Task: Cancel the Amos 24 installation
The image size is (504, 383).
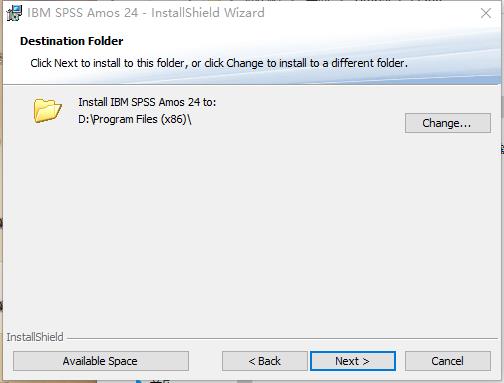Action: click(x=448, y=361)
